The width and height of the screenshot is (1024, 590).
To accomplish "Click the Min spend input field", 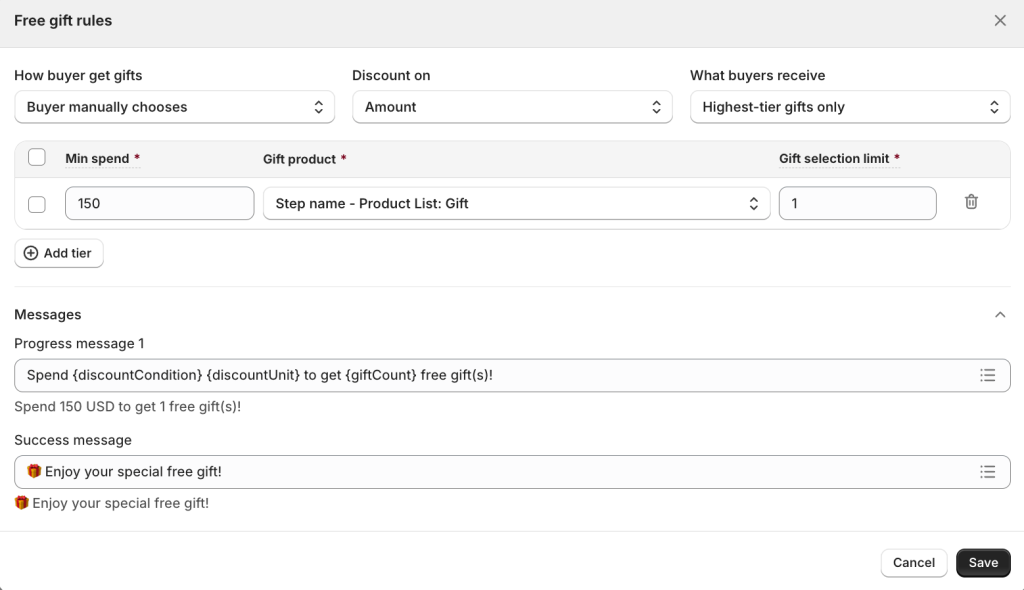I will coord(159,203).
